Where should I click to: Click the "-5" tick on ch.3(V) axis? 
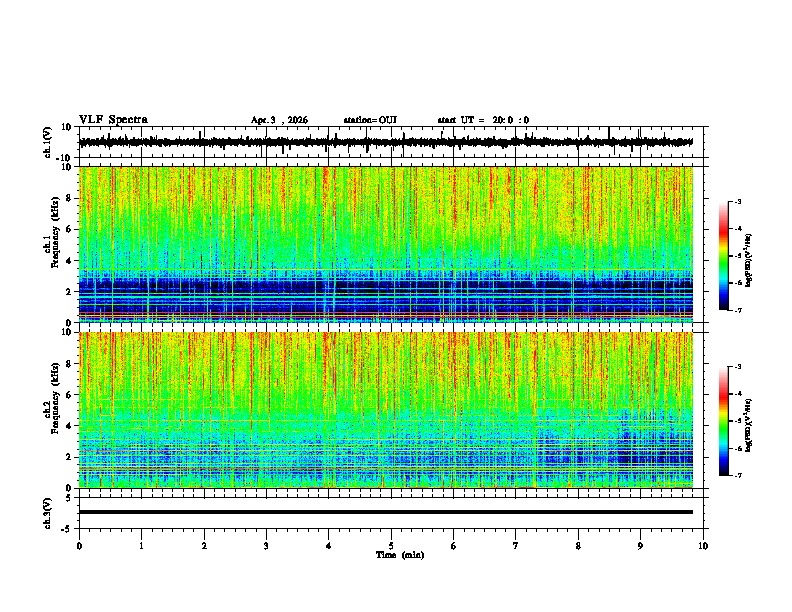pyautogui.click(x=67, y=529)
